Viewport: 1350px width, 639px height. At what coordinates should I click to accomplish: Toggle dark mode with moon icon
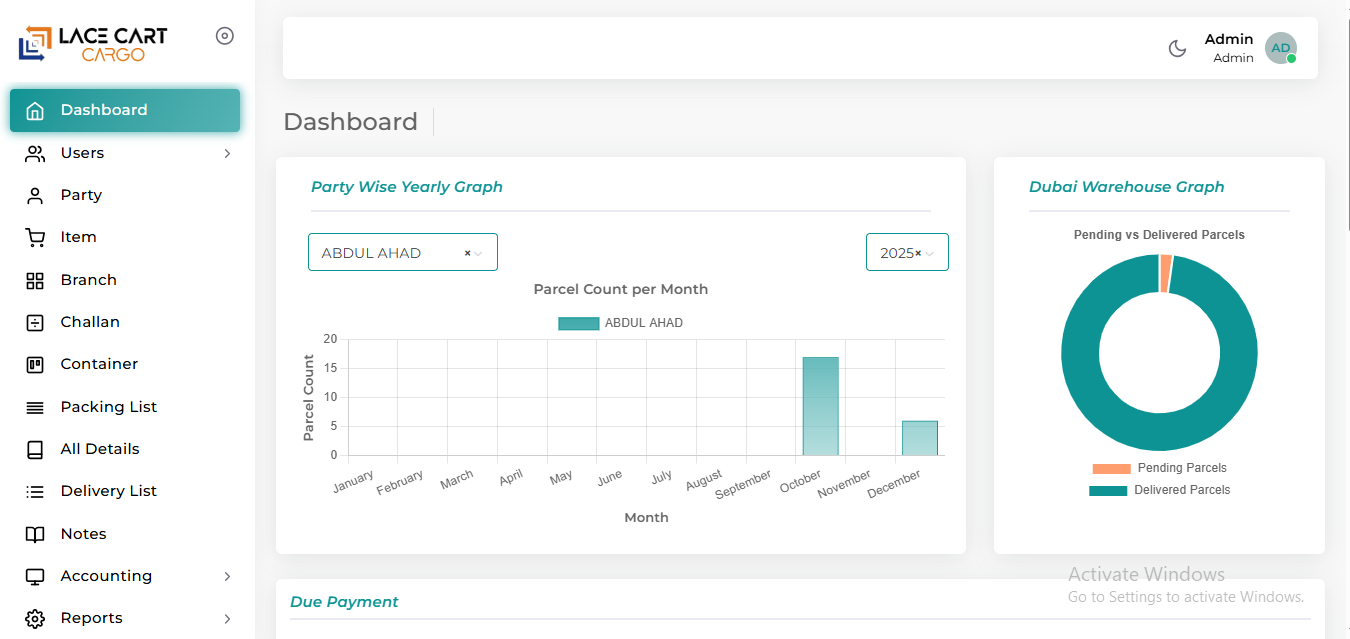[1177, 48]
